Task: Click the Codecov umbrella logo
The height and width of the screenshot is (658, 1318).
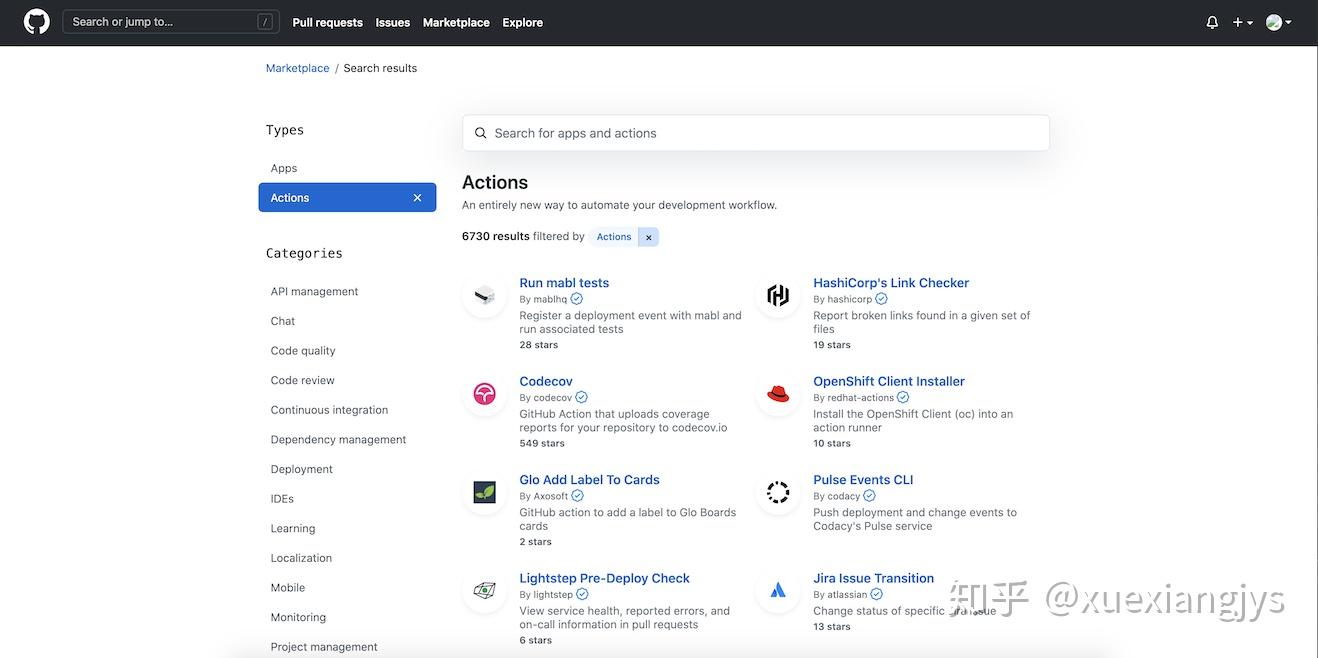Action: click(x=485, y=394)
